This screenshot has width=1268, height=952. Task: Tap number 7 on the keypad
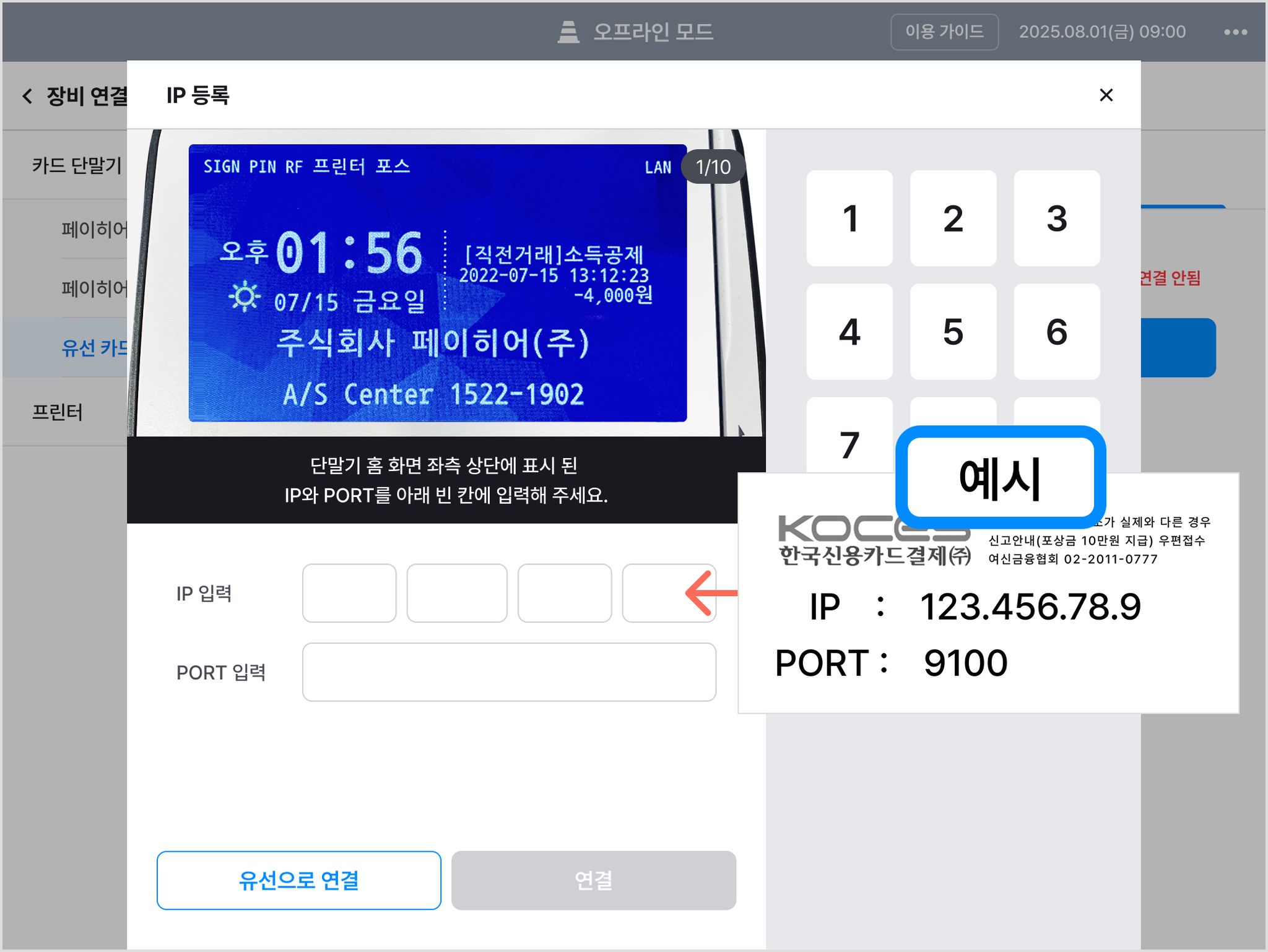pyautogui.click(x=849, y=436)
